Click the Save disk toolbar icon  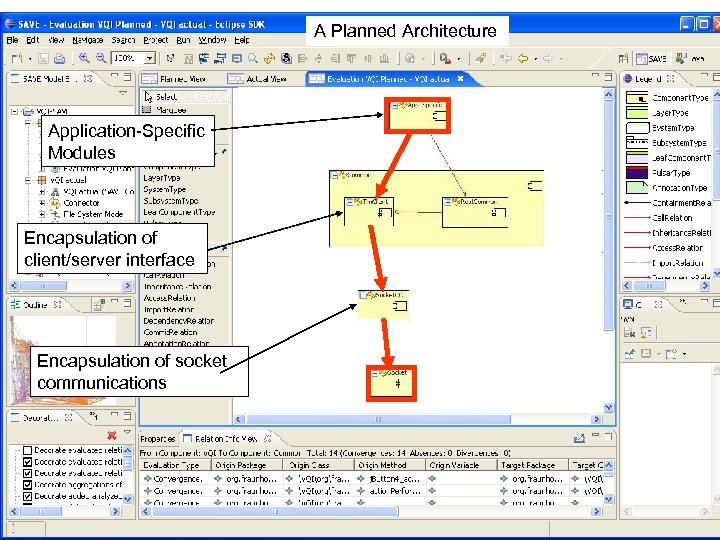(x=44, y=58)
